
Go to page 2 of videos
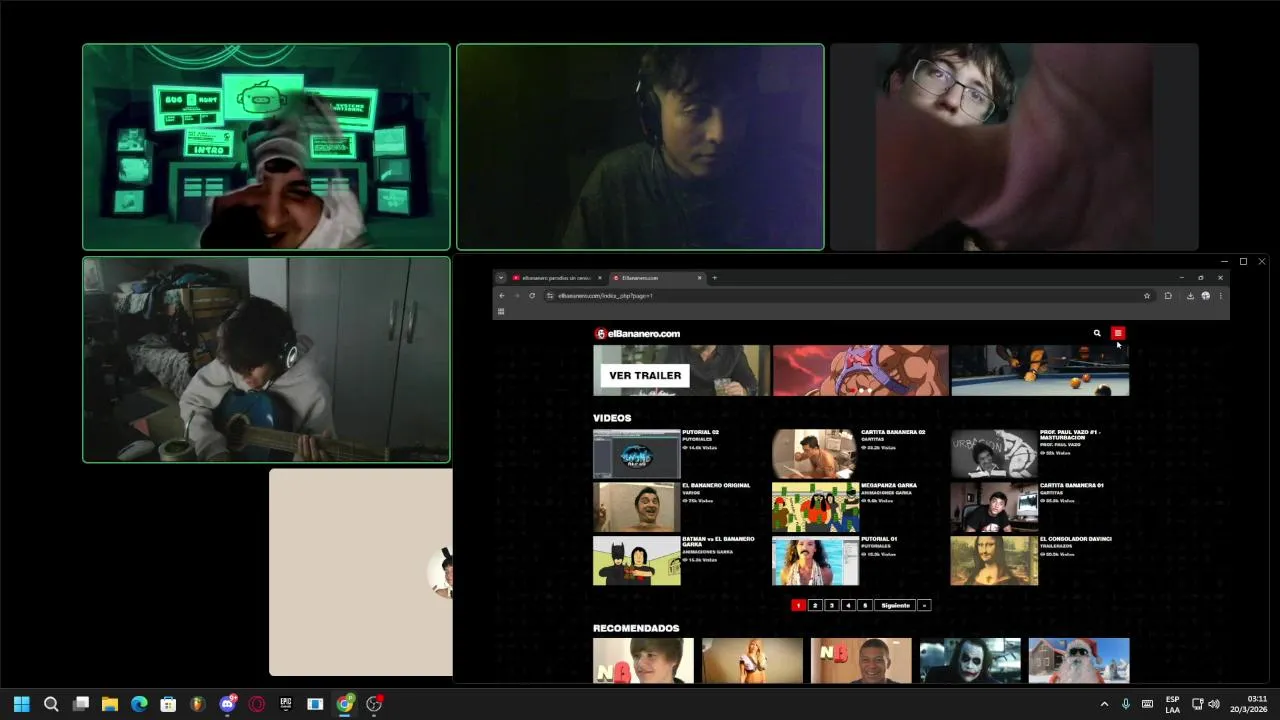(x=815, y=605)
